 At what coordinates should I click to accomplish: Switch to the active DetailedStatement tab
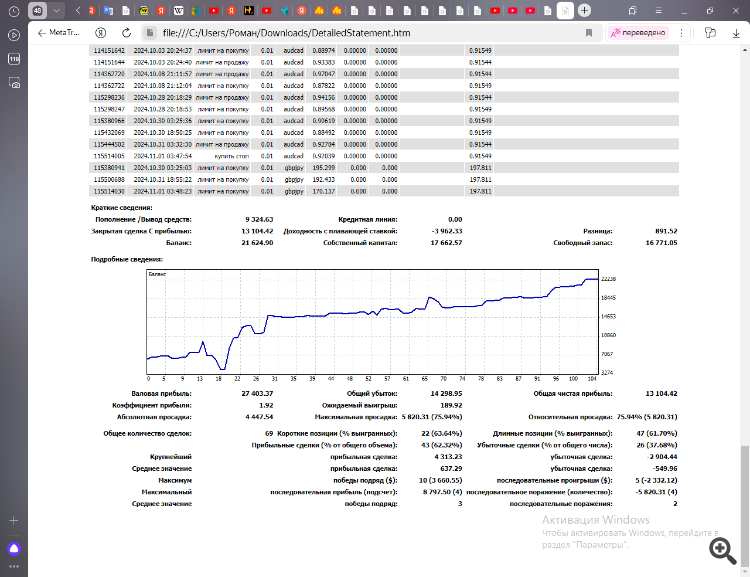(x=565, y=10)
